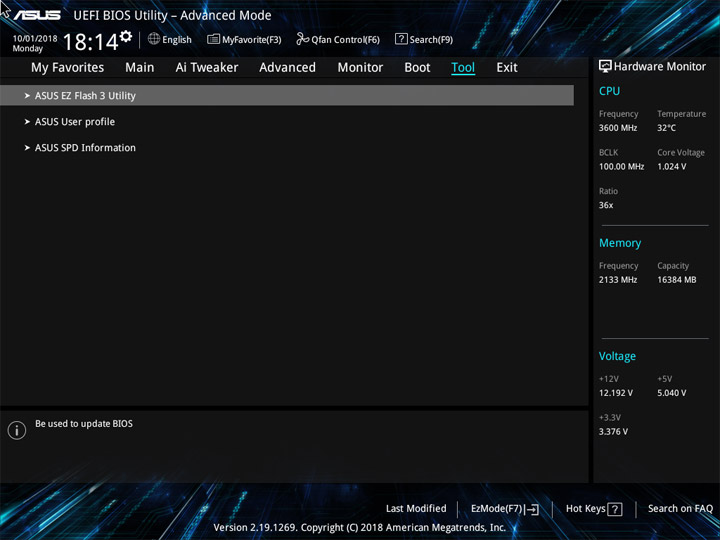Viewport: 720px width, 540px height.
Task: Click the Memory section heading
Action: point(620,243)
